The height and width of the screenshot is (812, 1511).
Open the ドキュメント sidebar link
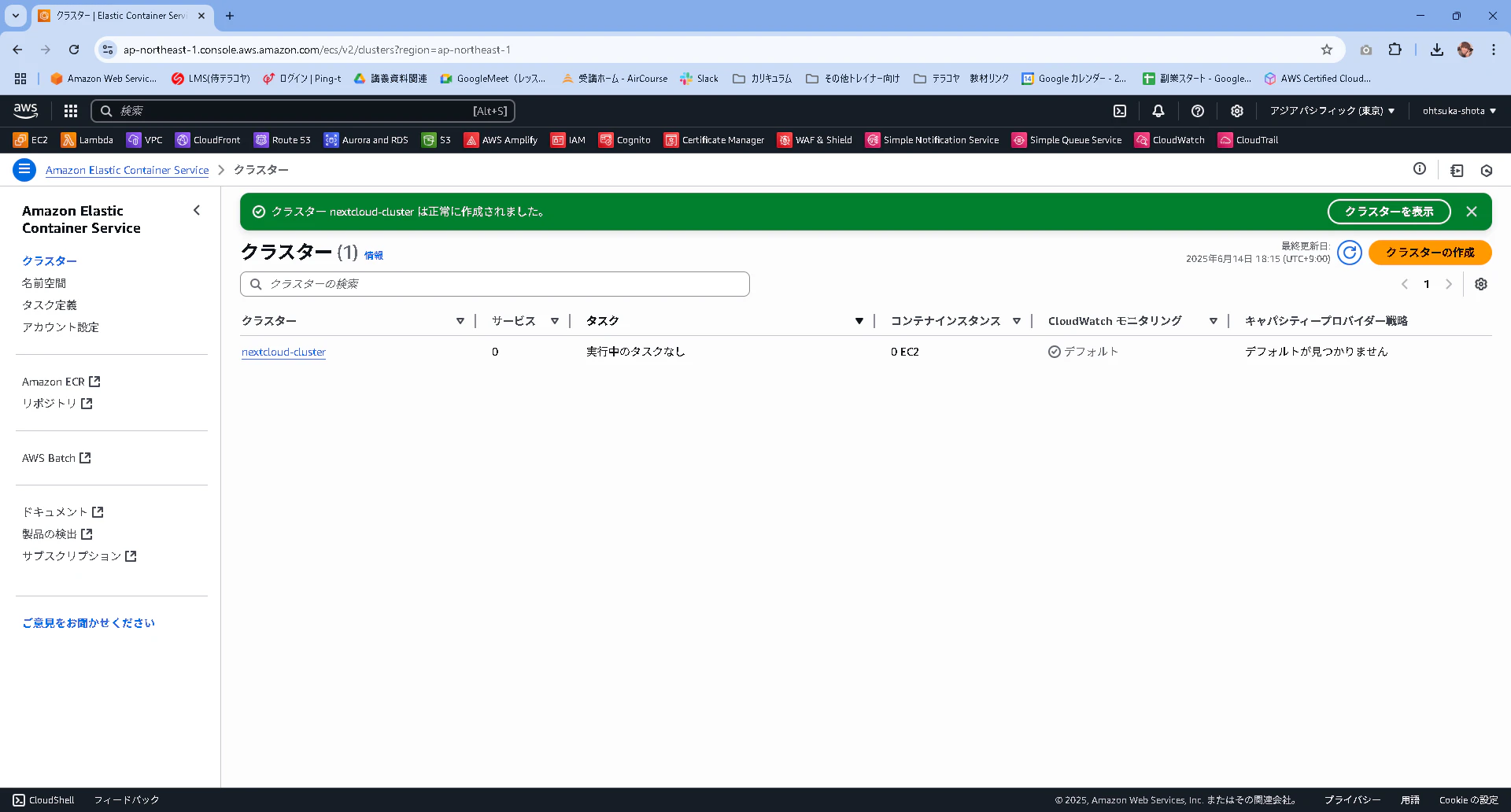pos(63,512)
